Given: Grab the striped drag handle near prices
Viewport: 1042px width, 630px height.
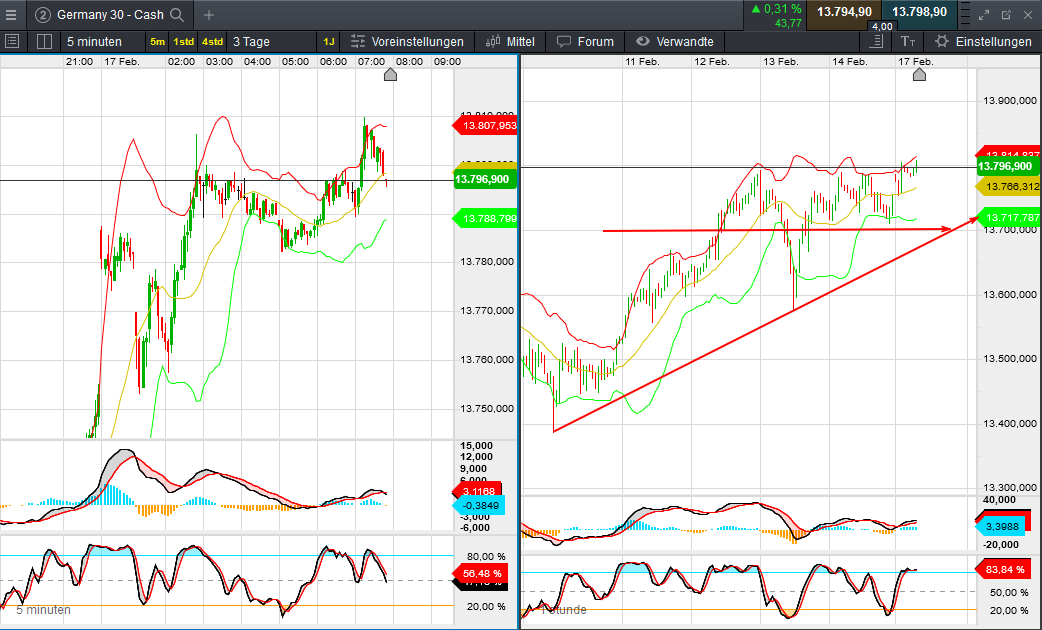Looking at the screenshot, I should point(966,15).
